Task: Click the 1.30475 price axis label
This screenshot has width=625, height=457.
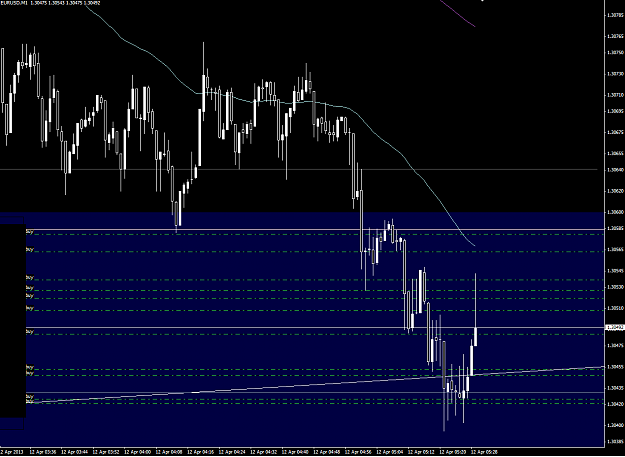Action: [x=615, y=345]
